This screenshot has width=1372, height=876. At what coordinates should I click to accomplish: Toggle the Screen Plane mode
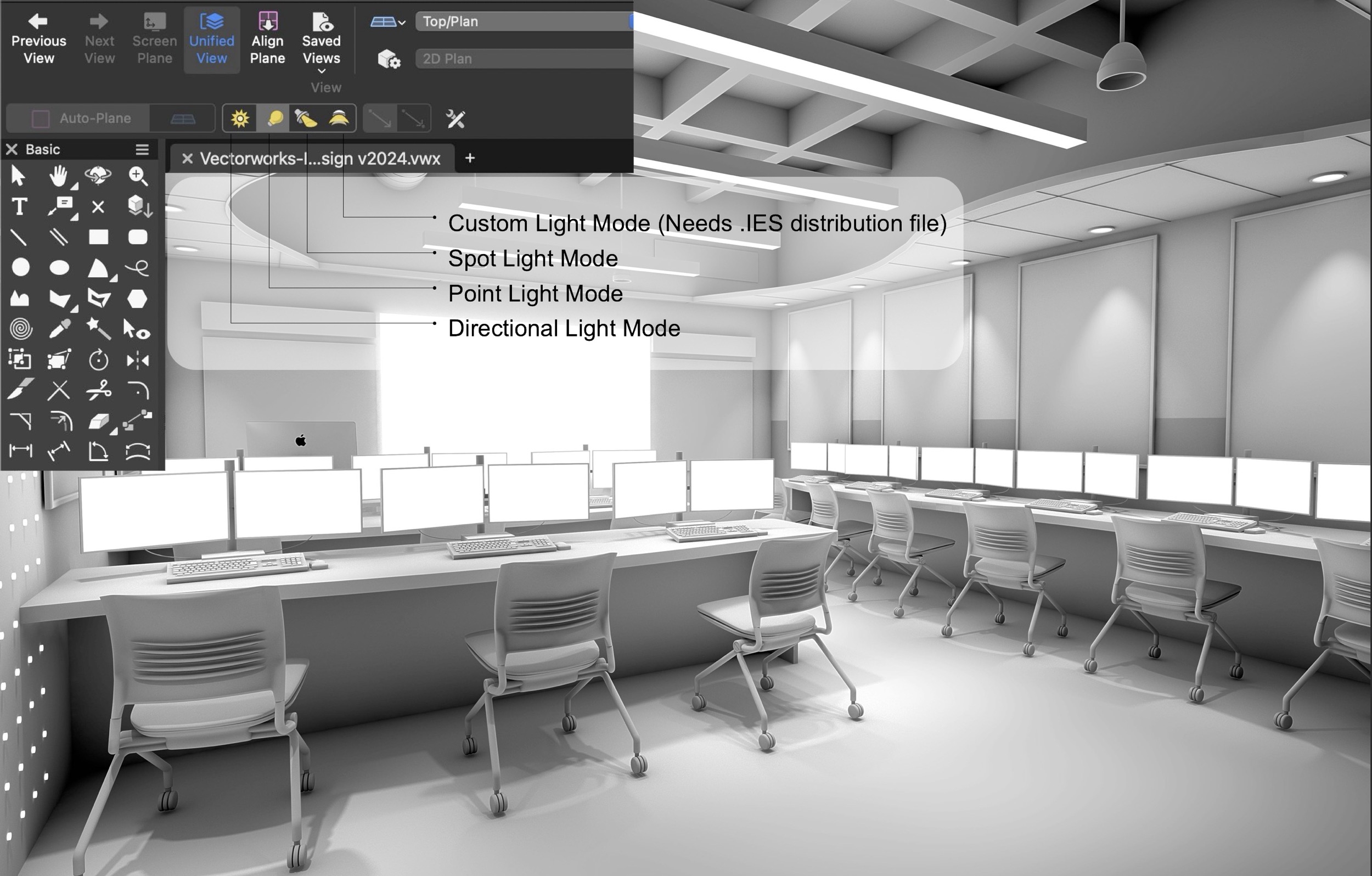point(154,40)
